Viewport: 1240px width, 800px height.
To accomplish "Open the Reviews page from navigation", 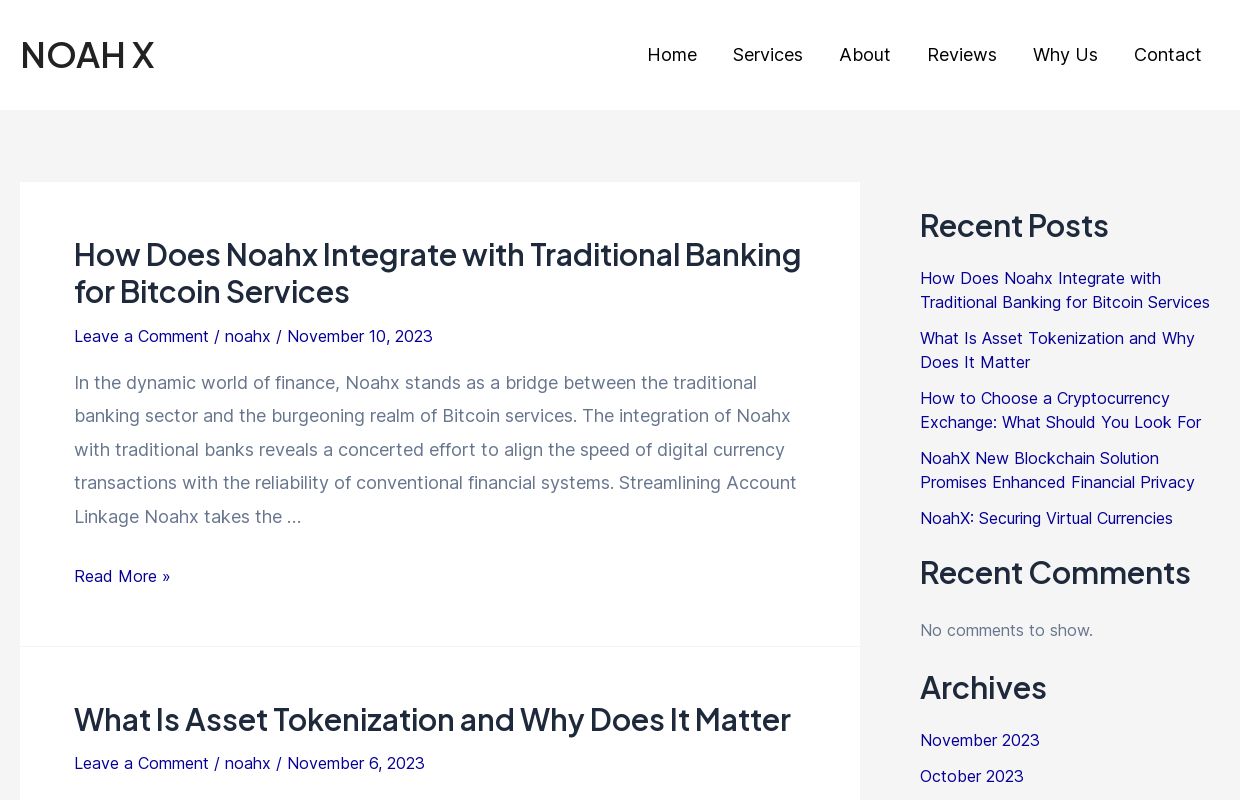I will 961,55.
